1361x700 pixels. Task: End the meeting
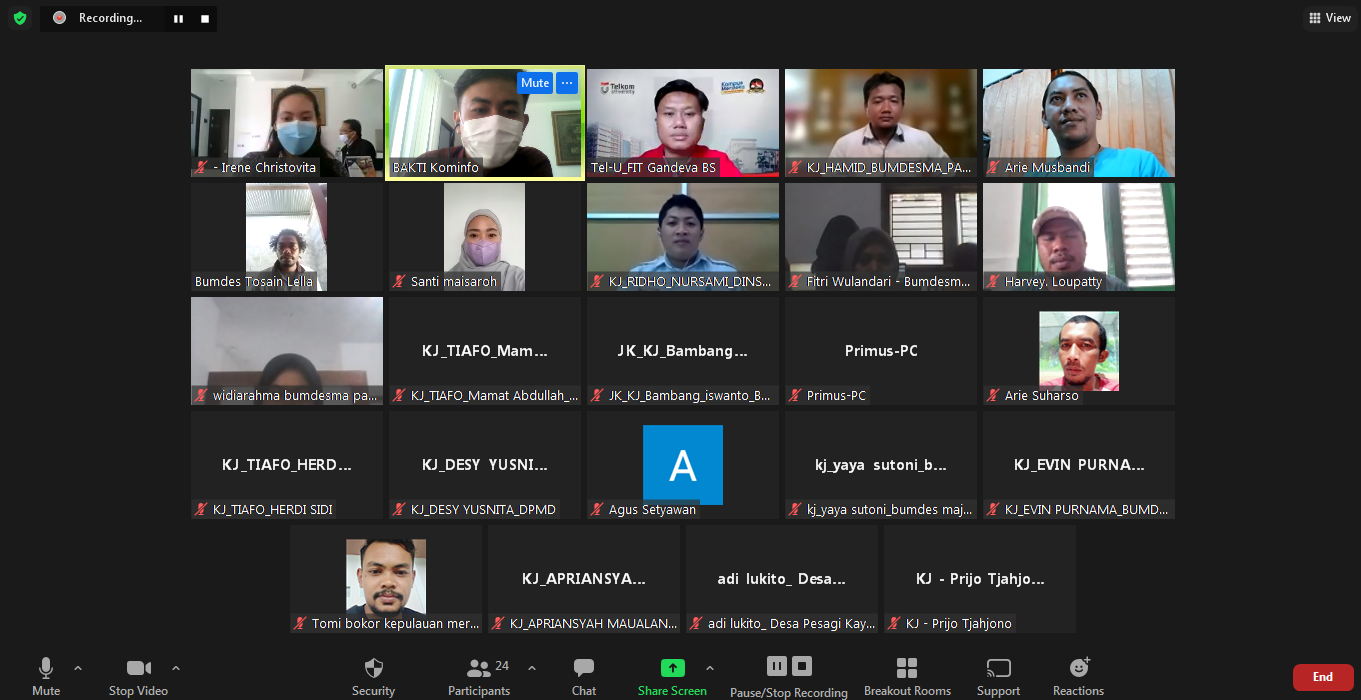tap(1322, 676)
